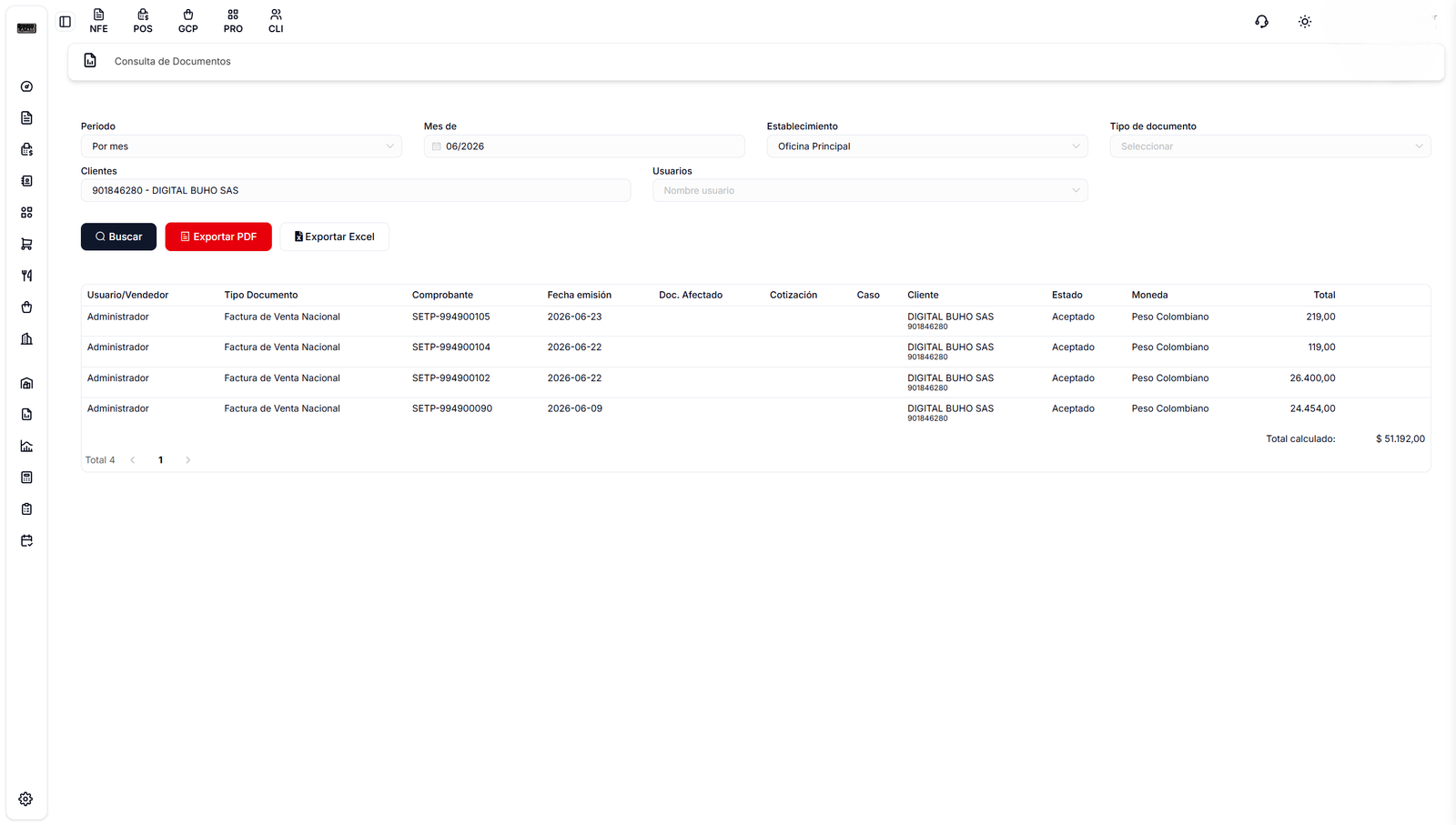This screenshot has height=825, width=1456.
Task: Open contacts book icon in sidebar
Action: pos(26,181)
